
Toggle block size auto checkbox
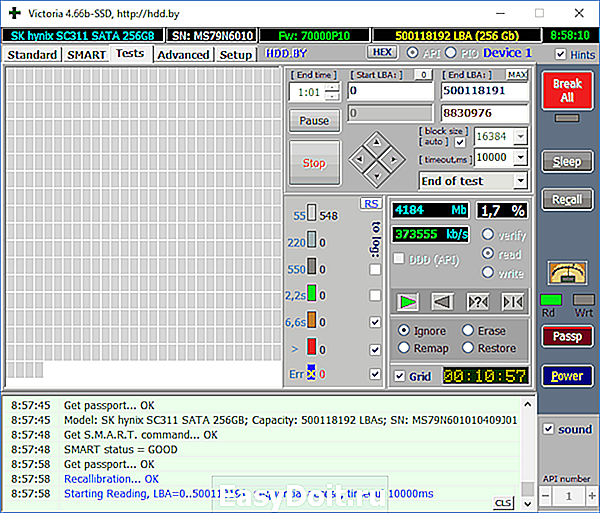point(460,143)
